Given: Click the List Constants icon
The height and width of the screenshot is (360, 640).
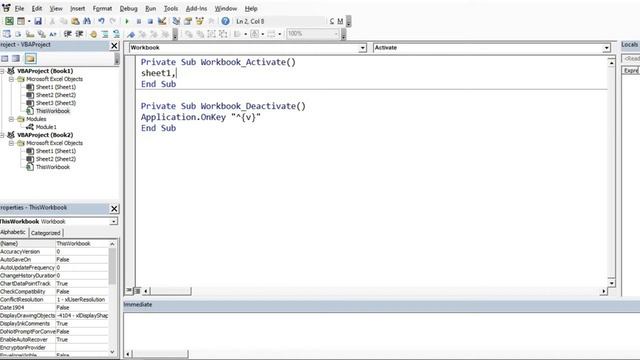Looking at the screenshot, I should (18, 34).
